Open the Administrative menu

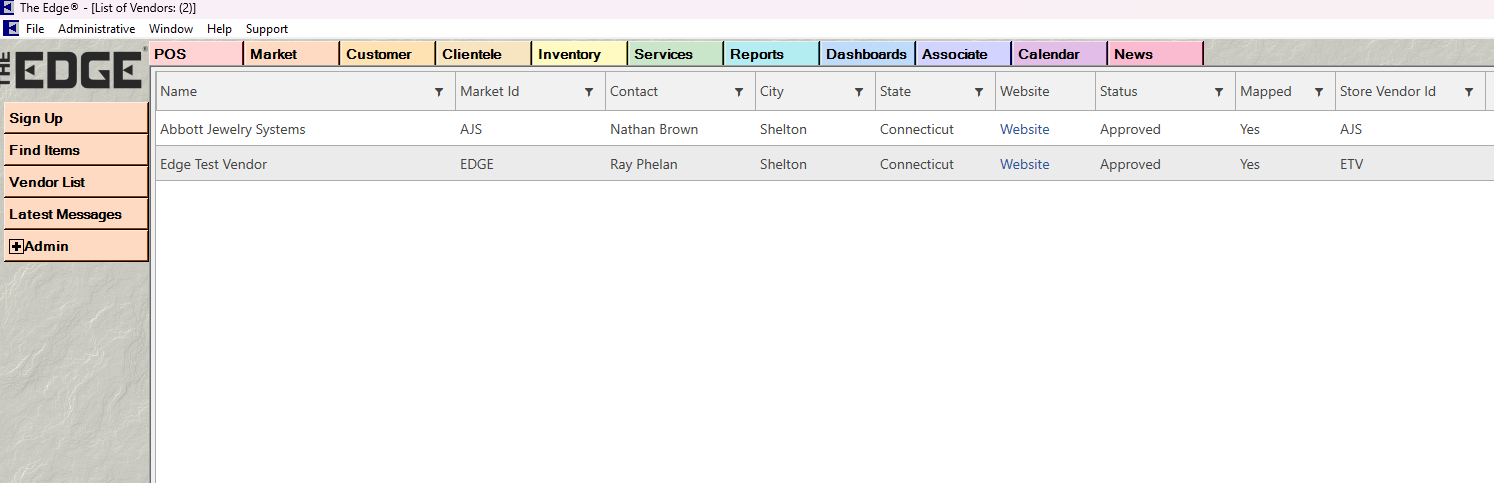tap(96, 29)
